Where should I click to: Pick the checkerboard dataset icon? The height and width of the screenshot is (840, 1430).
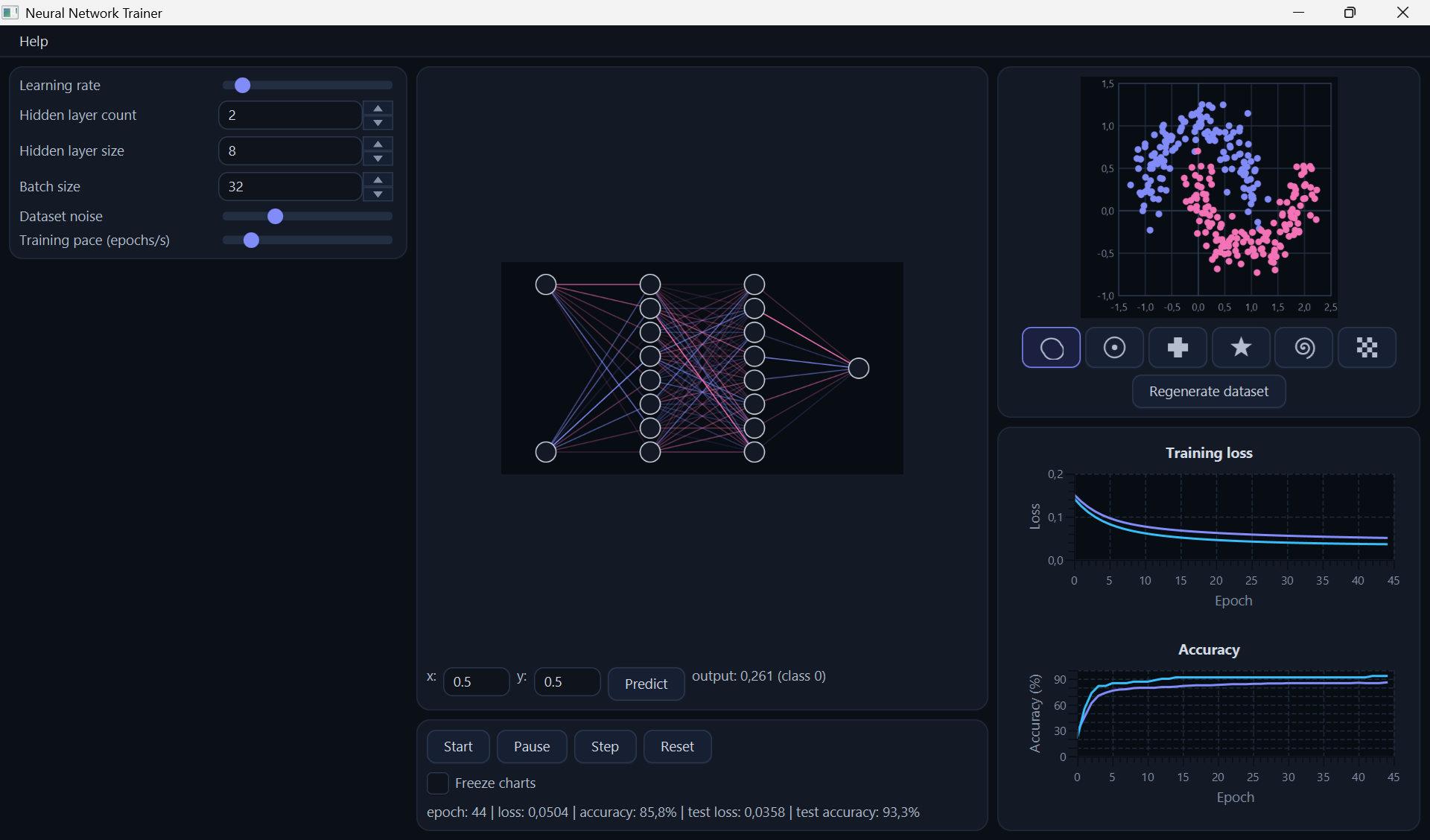1367,348
